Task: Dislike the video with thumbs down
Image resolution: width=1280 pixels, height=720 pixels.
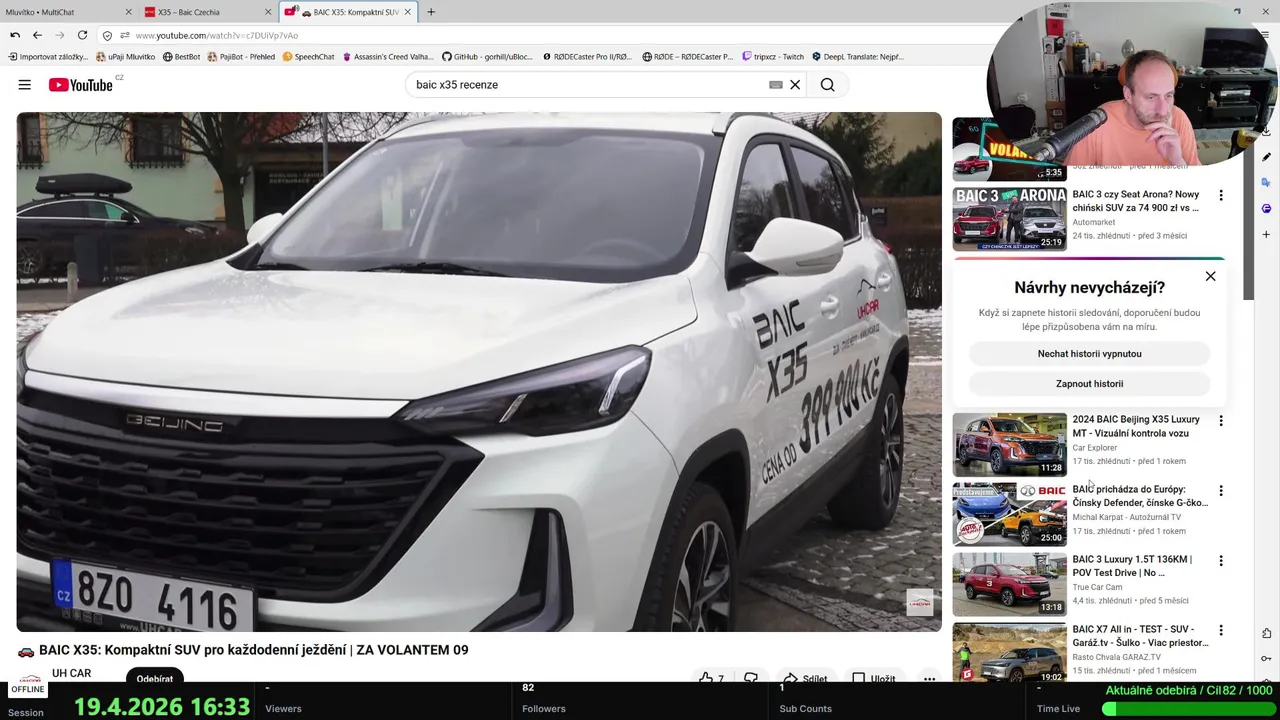Action: tap(751, 677)
